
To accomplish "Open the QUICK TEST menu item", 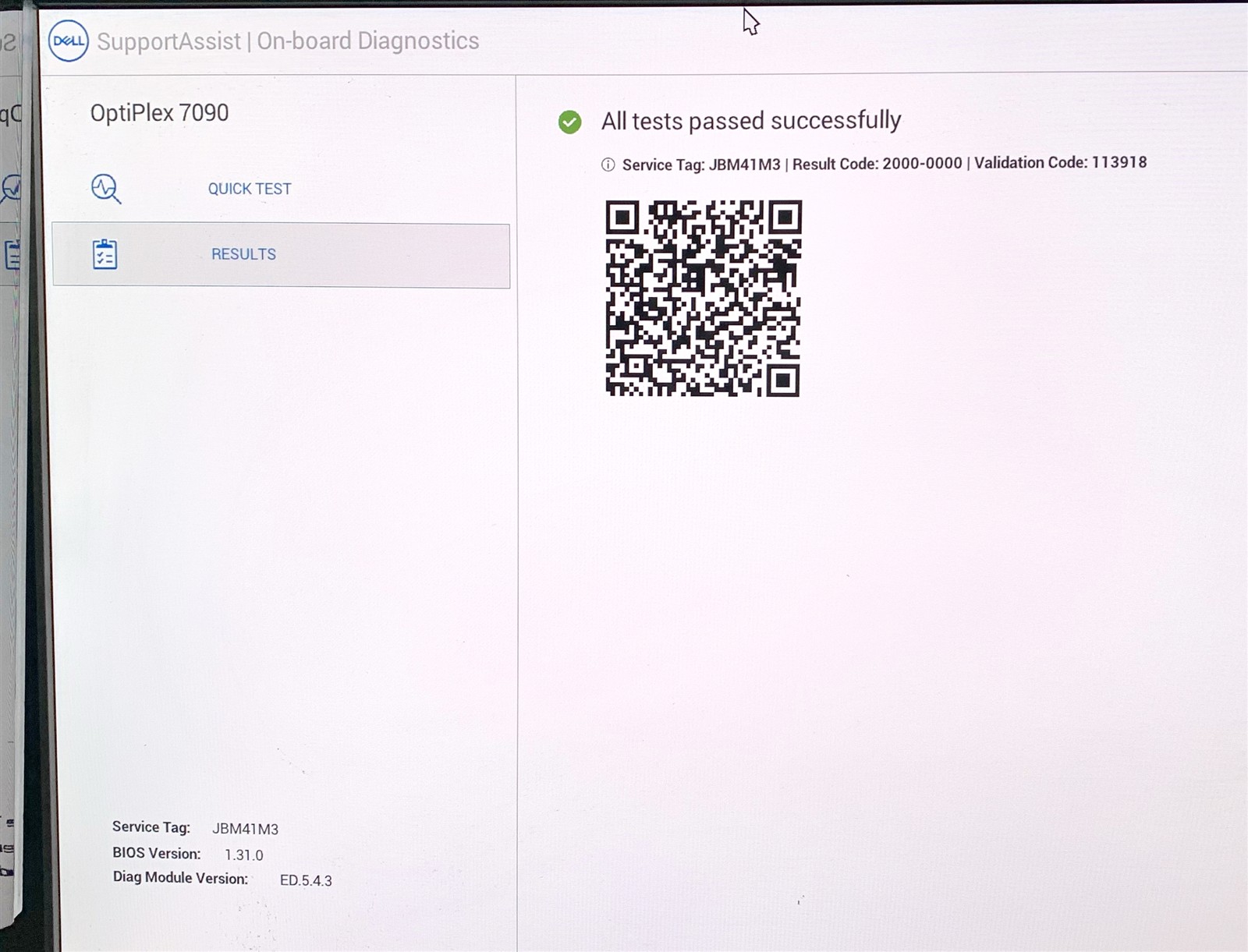I will 249,189.
